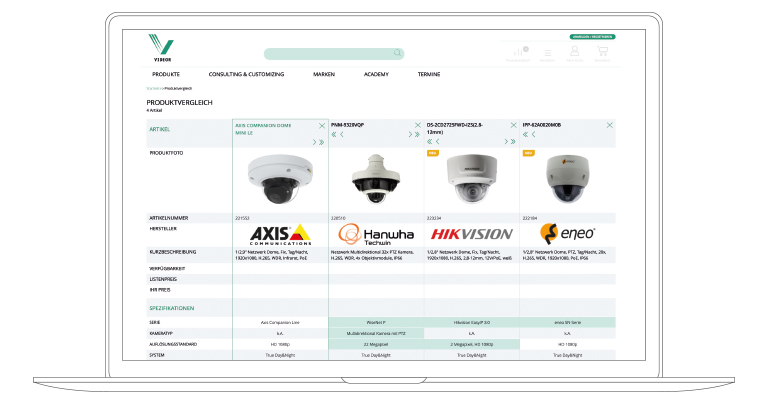770x403 pixels.
Task: Select article number 222184
Action: (x=529, y=218)
